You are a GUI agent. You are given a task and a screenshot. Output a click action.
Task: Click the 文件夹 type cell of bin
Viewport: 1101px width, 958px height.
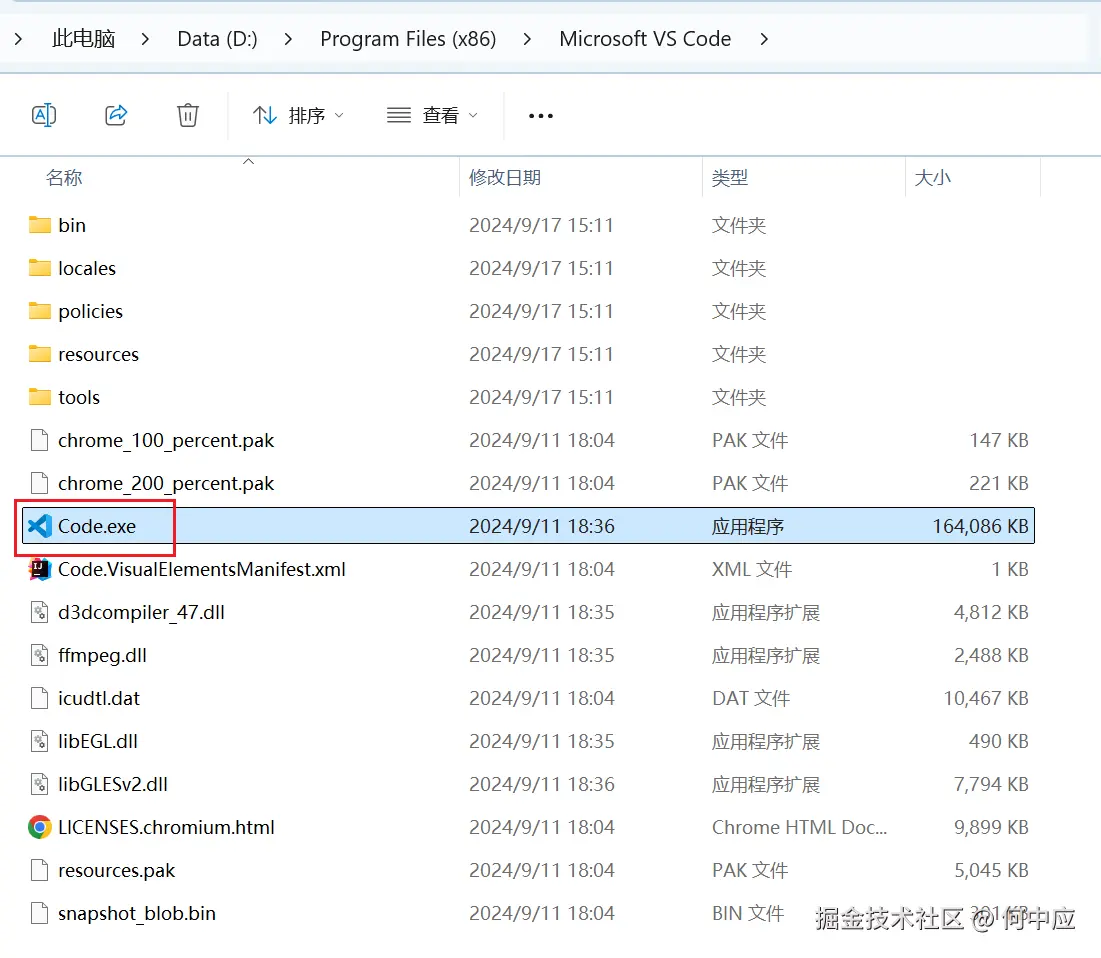click(739, 225)
